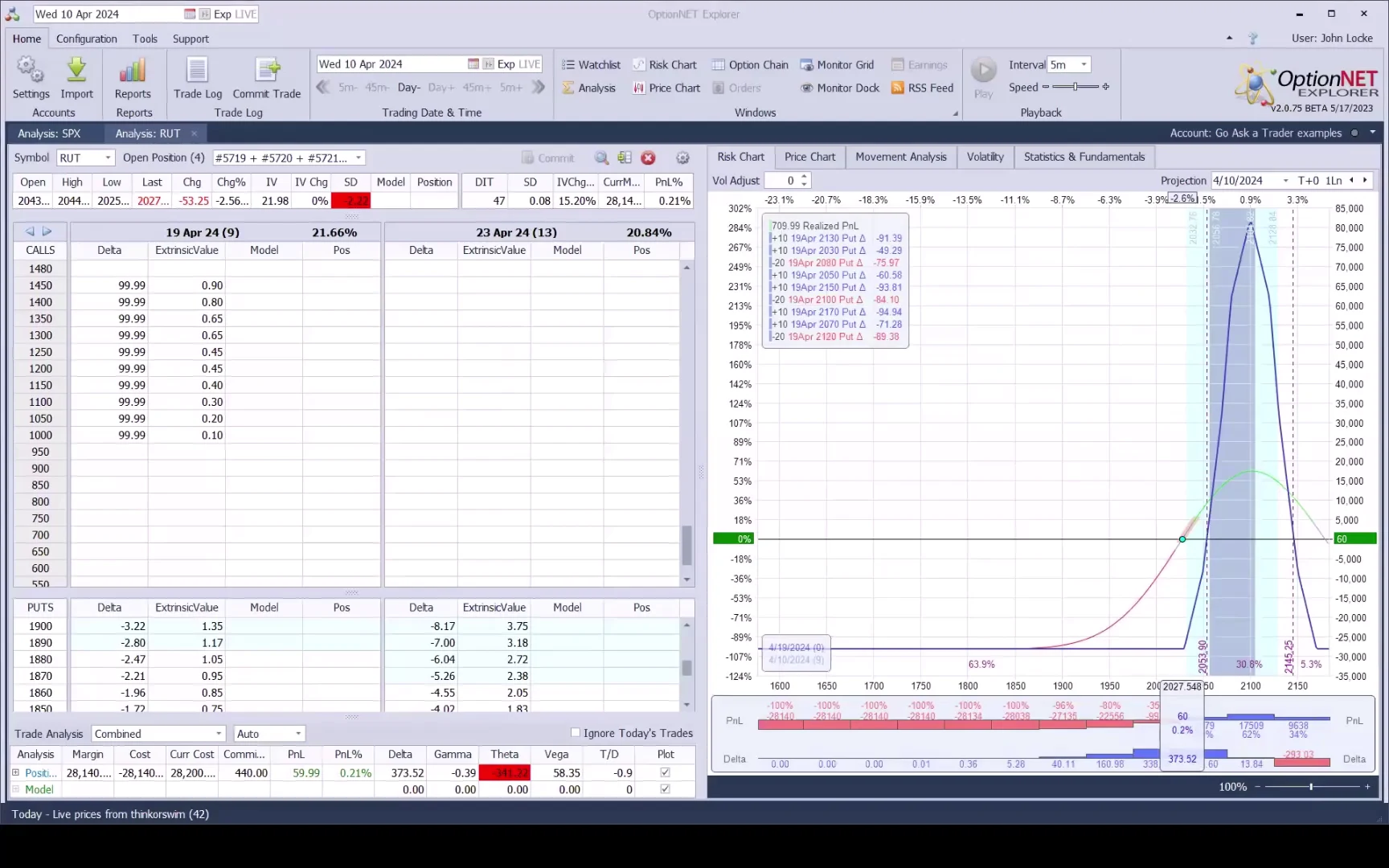This screenshot has width=1389, height=868.
Task: Open the Tools ribbon tab
Action: tap(145, 39)
